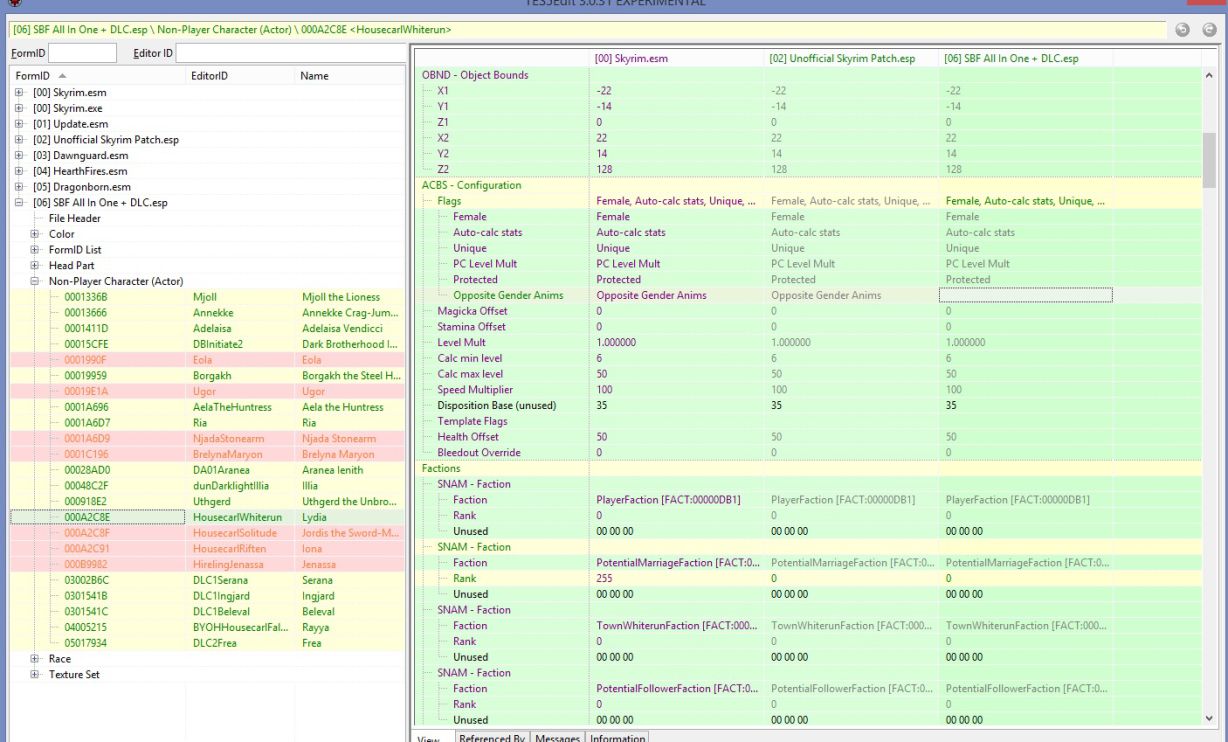The width and height of the screenshot is (1228, 742).
Task: Click the OBND - Object Bounds row label
Action: pyautogui.click(x=475, y=75)
